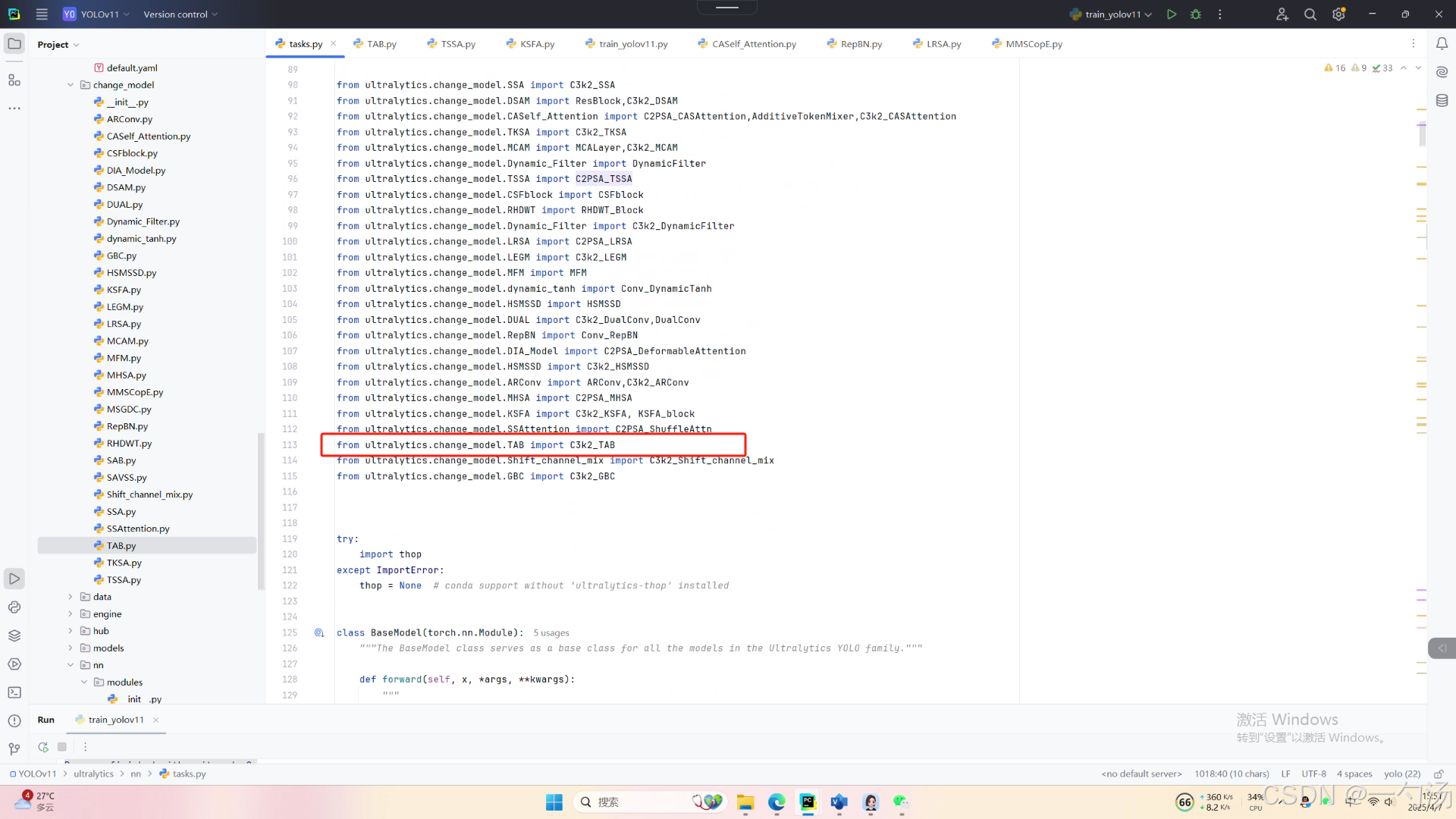Run the train_yolov11 configuration
This screenshot has height=819, width=1456.
point(1172,14)
